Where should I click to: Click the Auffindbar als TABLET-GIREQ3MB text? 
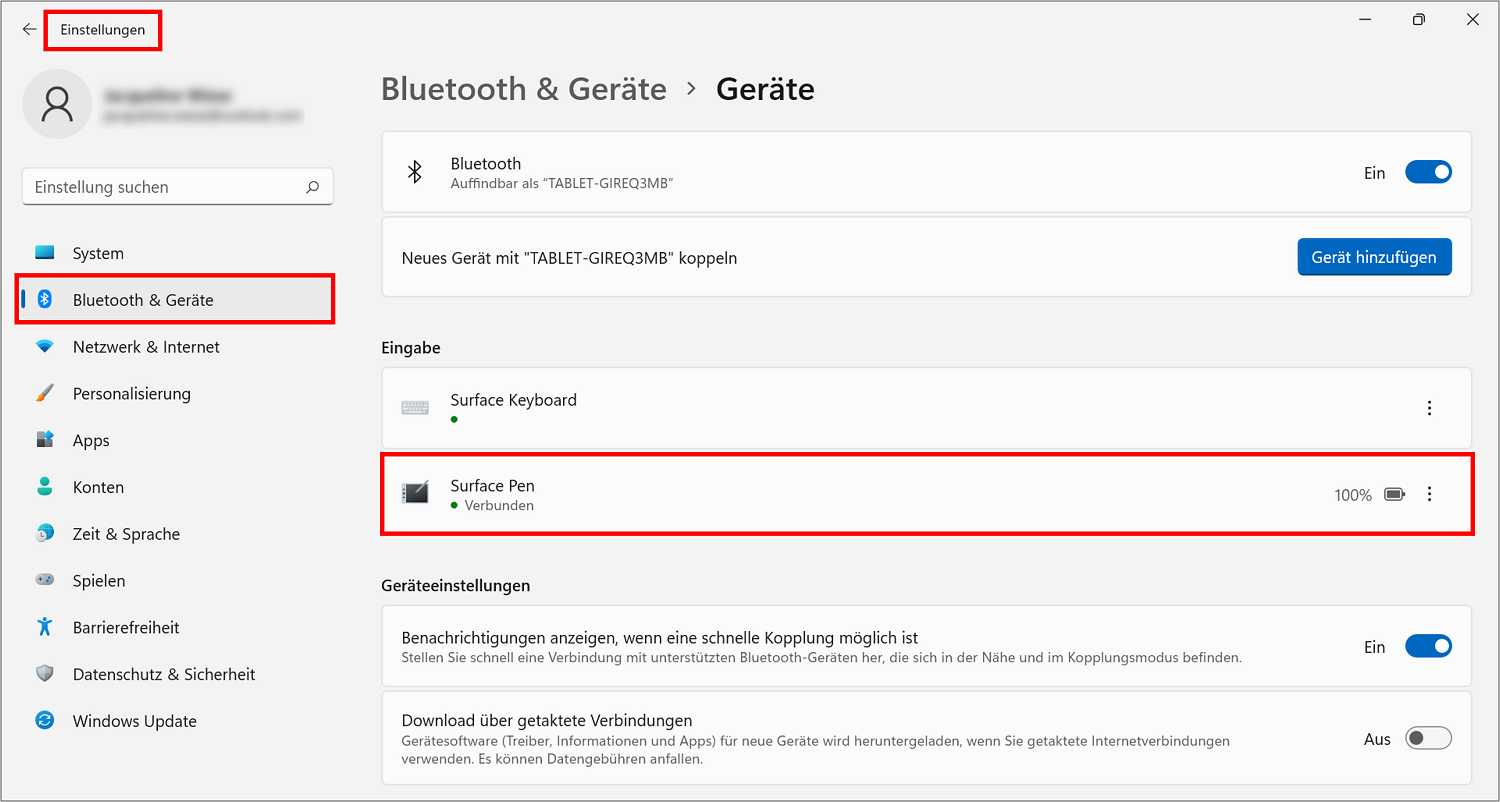562,184
